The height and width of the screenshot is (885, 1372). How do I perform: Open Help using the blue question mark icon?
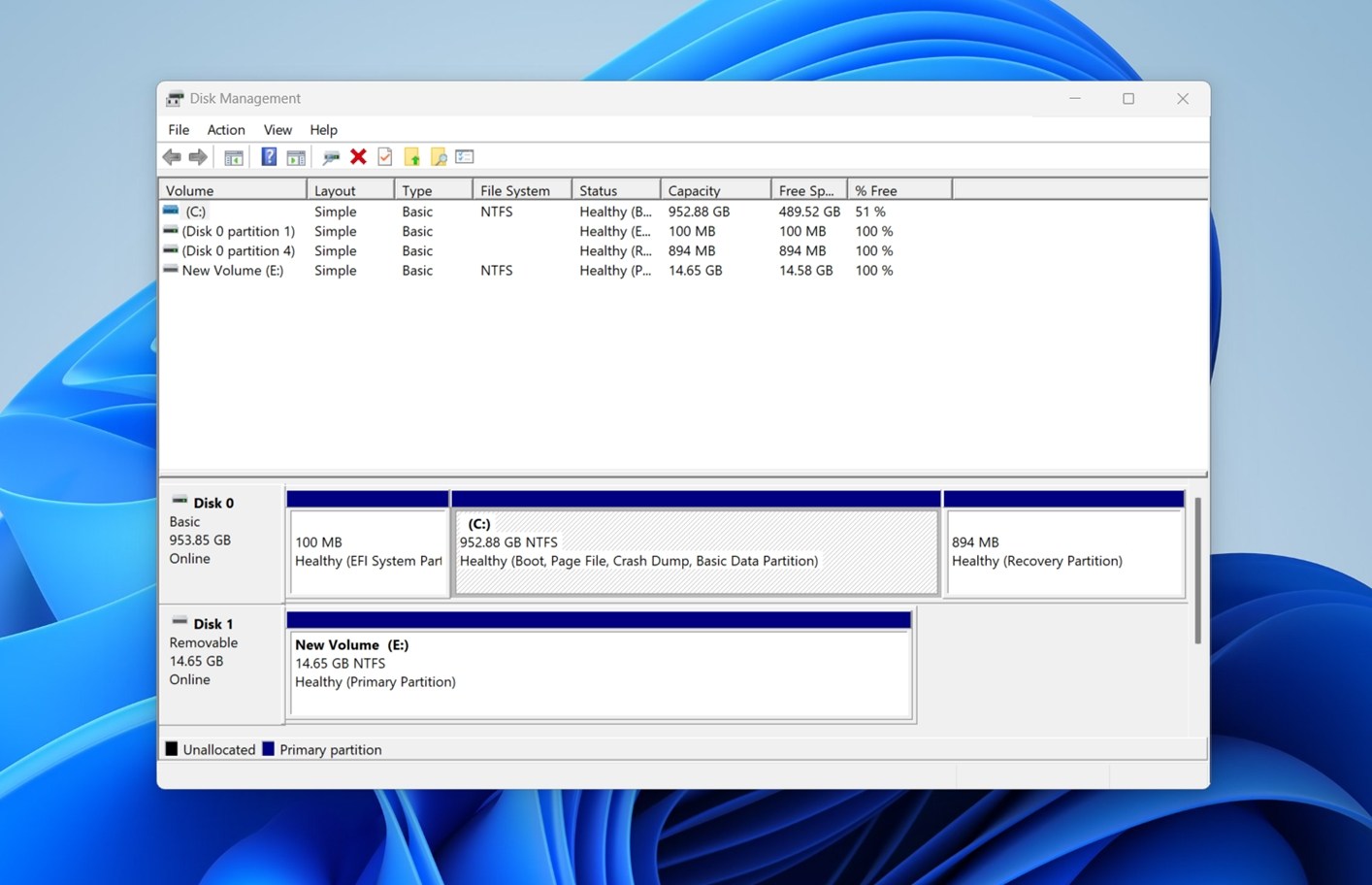click(269, 156)
